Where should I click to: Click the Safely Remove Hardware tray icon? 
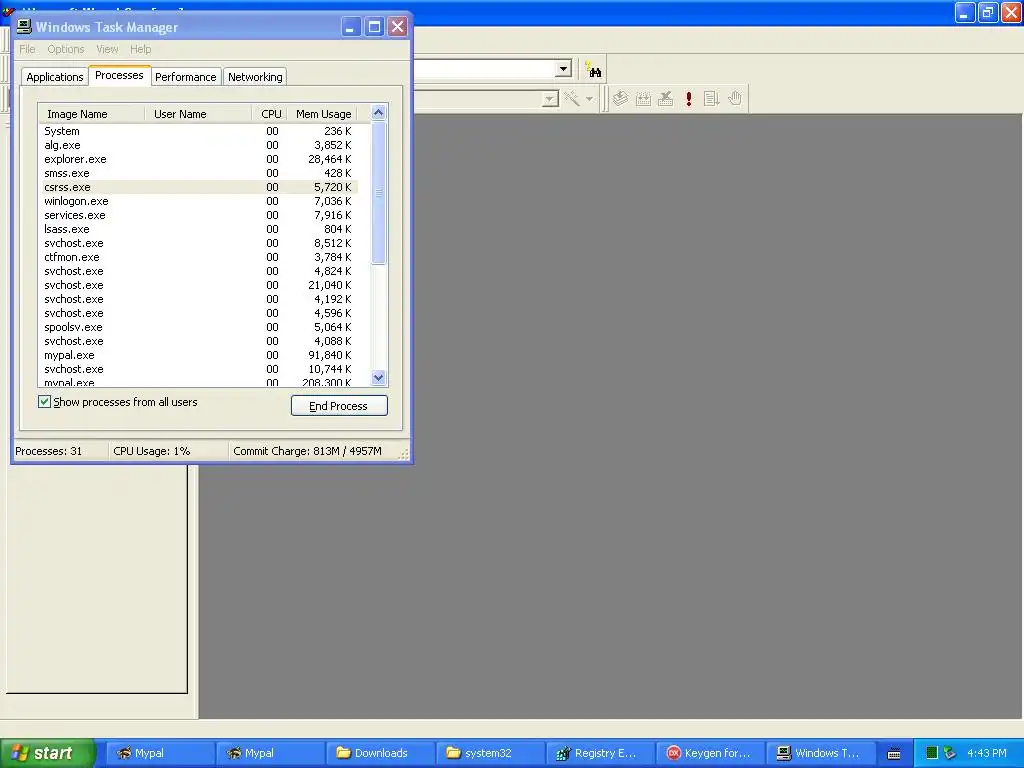pyautogui.click(x=950, y=753)
